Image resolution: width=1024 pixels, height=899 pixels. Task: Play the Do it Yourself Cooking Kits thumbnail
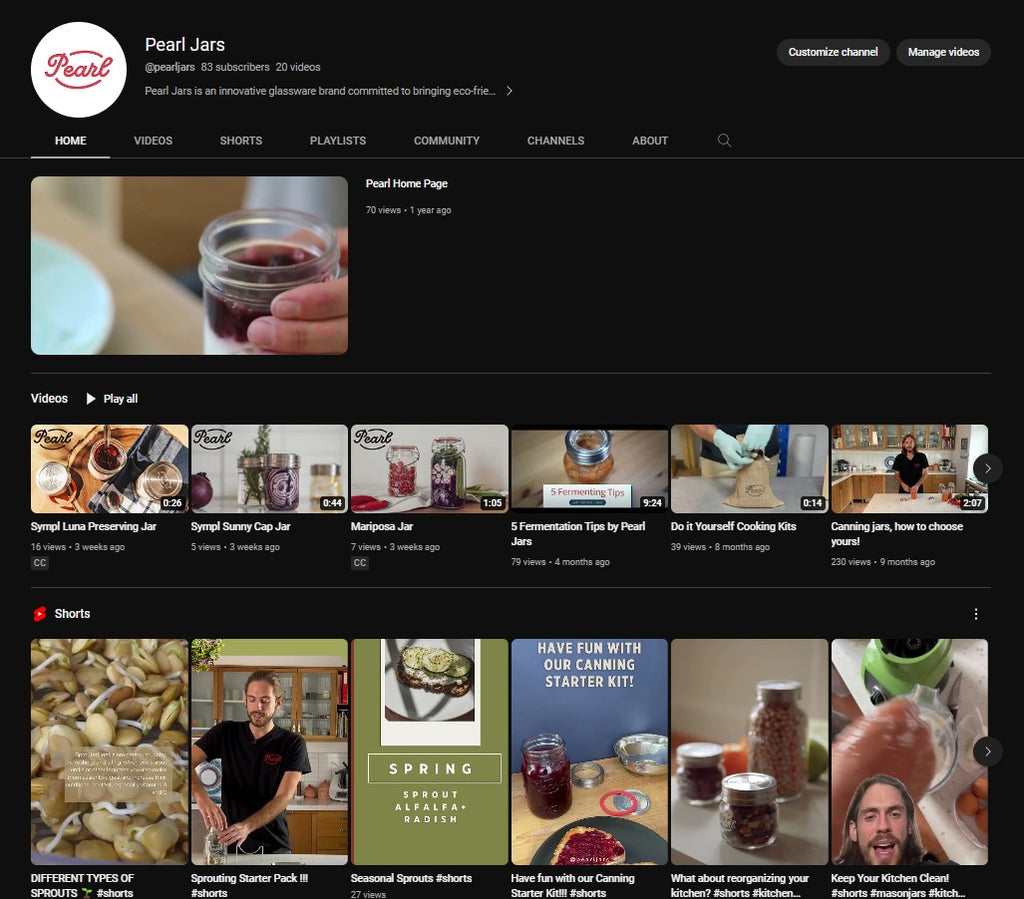click(749, 469)
